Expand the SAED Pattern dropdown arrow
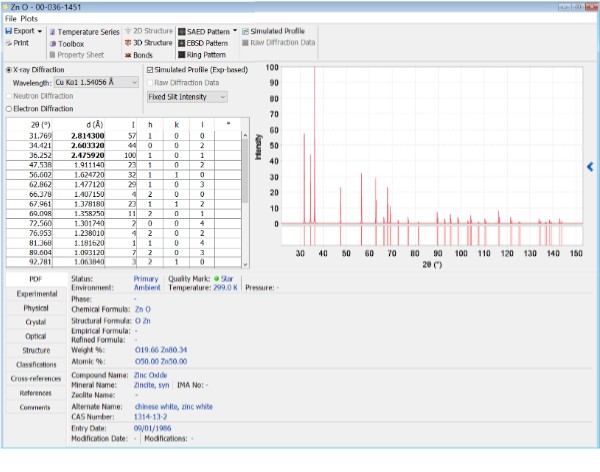 [x=235, y=31]
